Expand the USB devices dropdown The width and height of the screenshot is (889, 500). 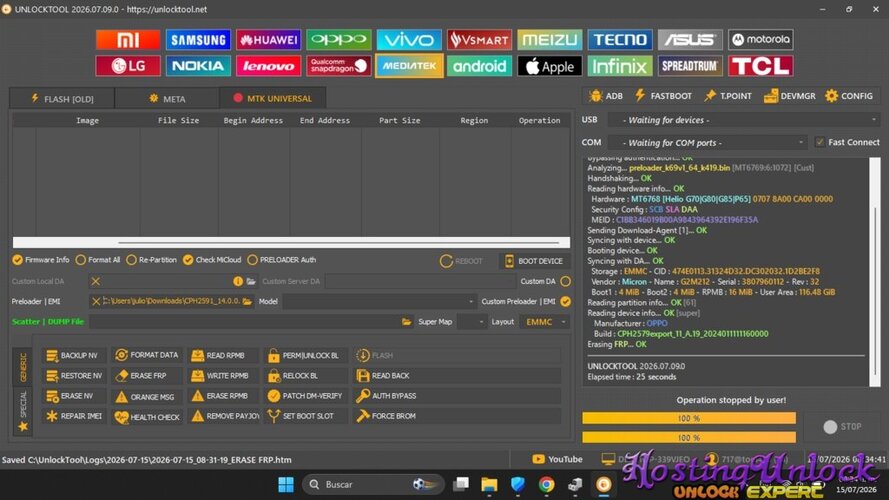tap(743, 120)
